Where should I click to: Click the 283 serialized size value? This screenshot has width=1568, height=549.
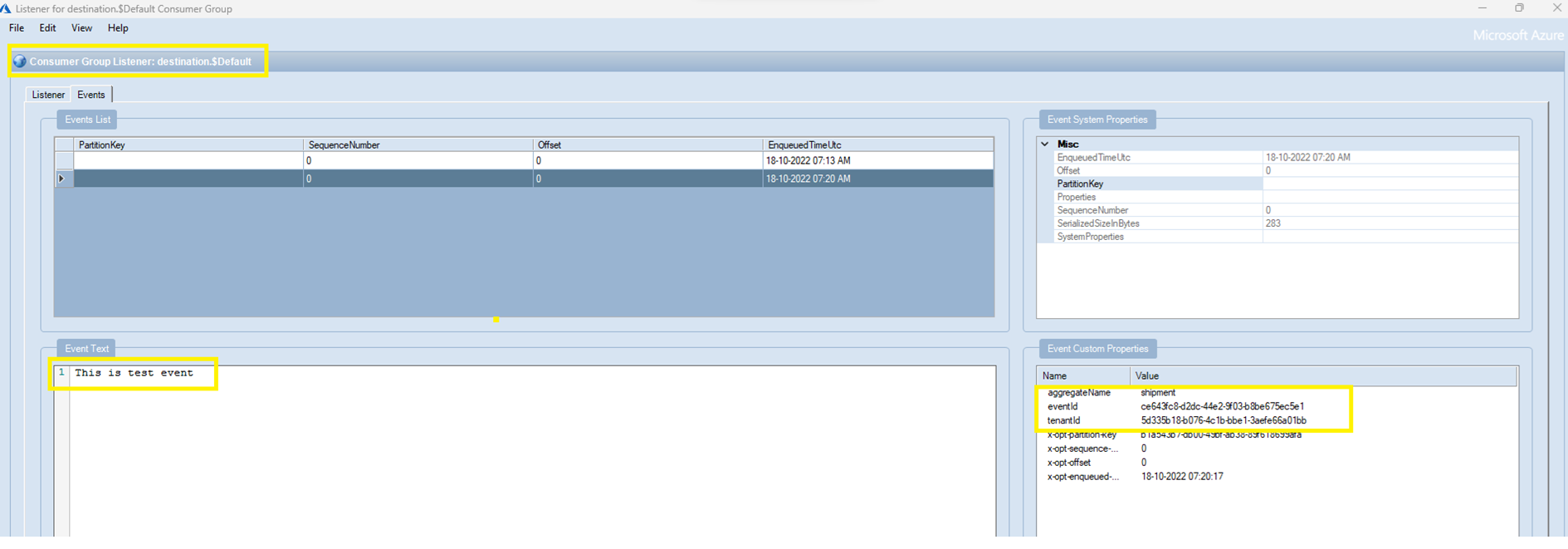click(x=1272, y=223)
